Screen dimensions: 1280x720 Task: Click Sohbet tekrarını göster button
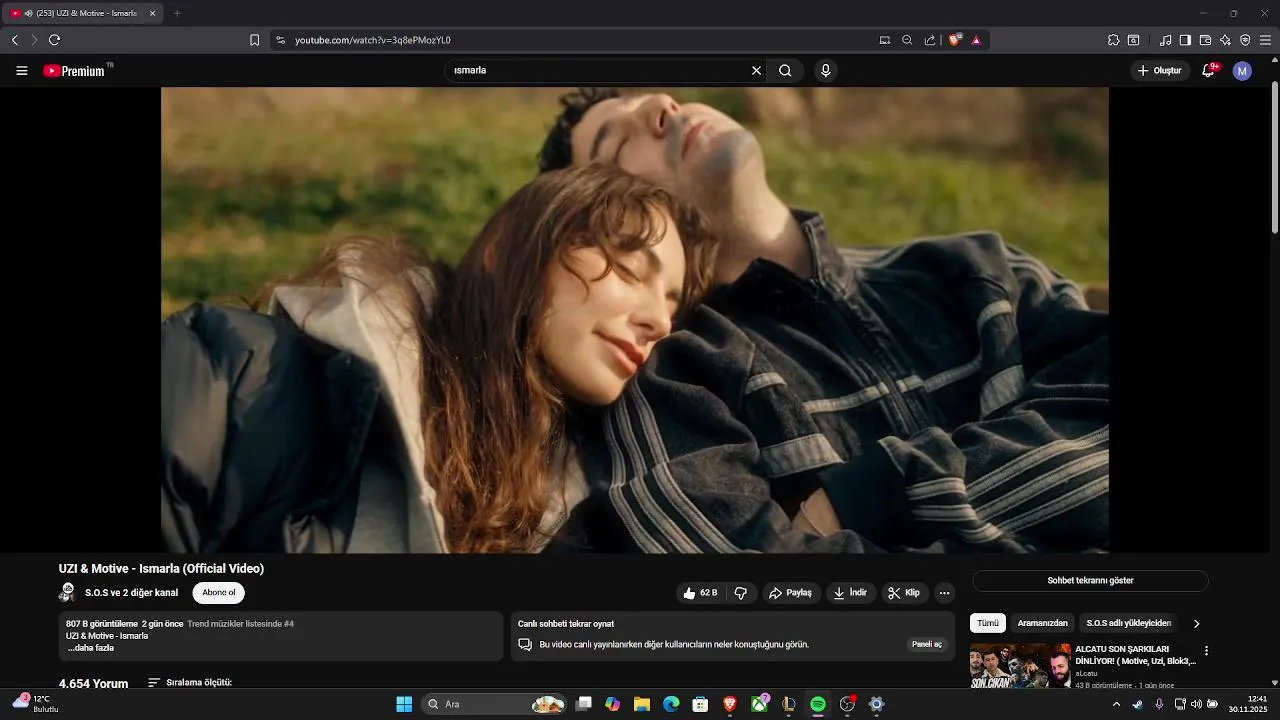1090,581
